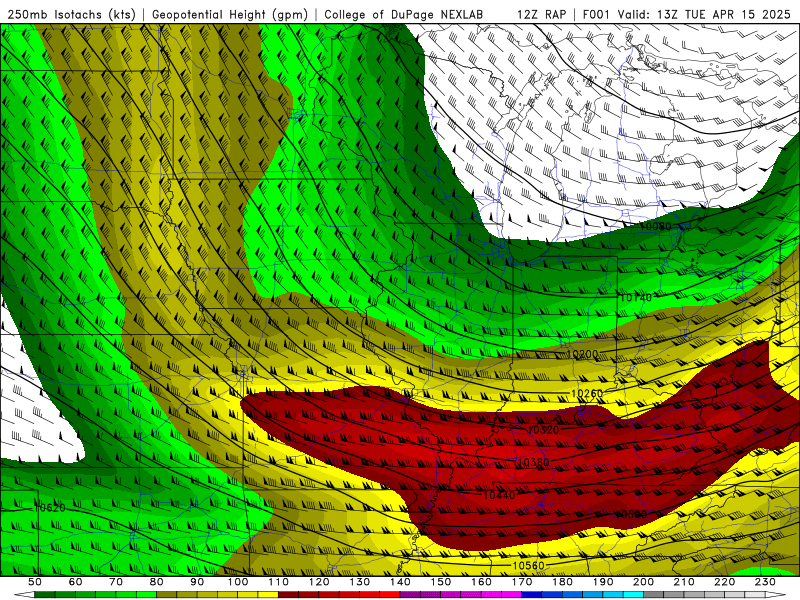This screenshot has height=600, width=800.
Task: Click the "250mb Isotachs (kts)" title text
Action: [72, 14]
